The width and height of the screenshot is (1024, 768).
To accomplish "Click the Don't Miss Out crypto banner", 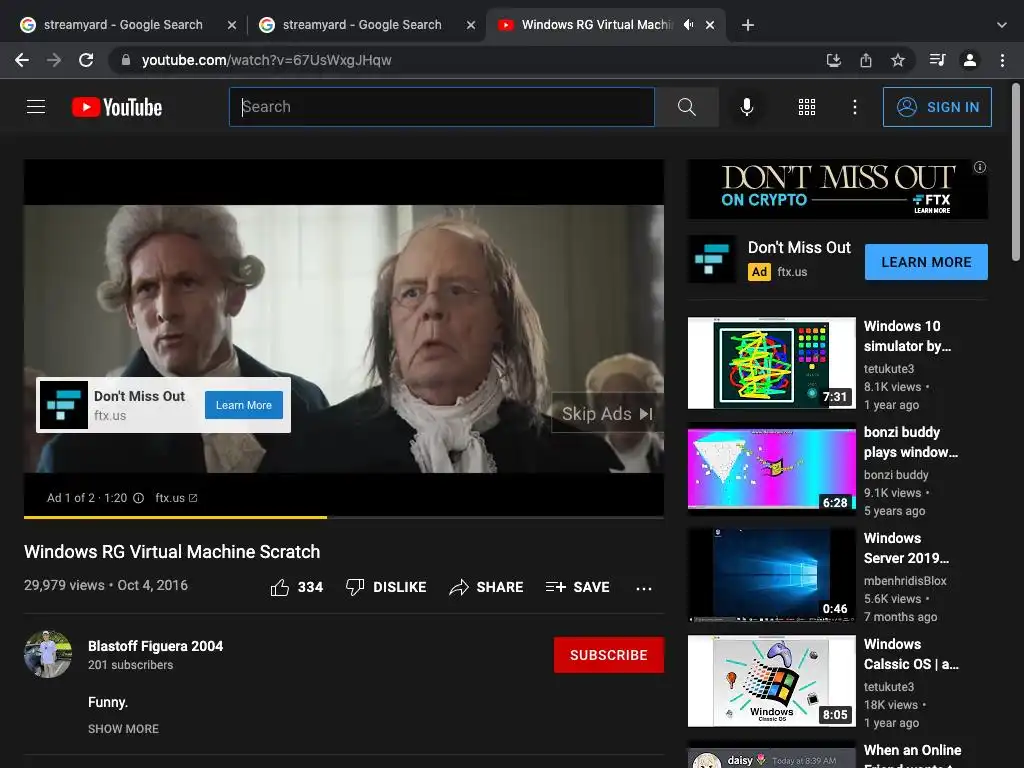I will [837, 189].
